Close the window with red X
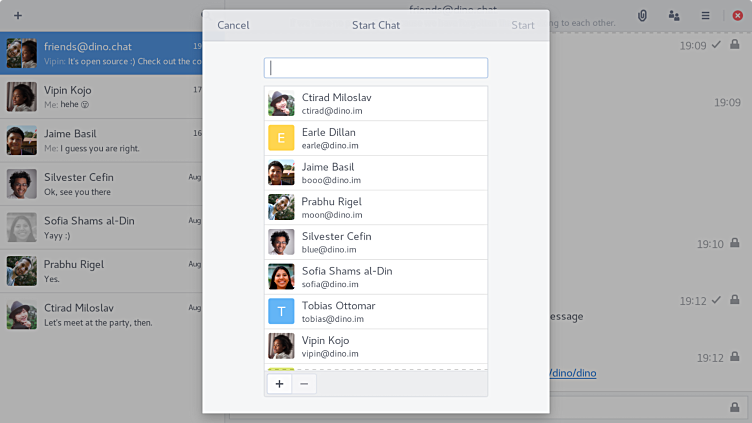752x423 pixels. click(737, 16)
